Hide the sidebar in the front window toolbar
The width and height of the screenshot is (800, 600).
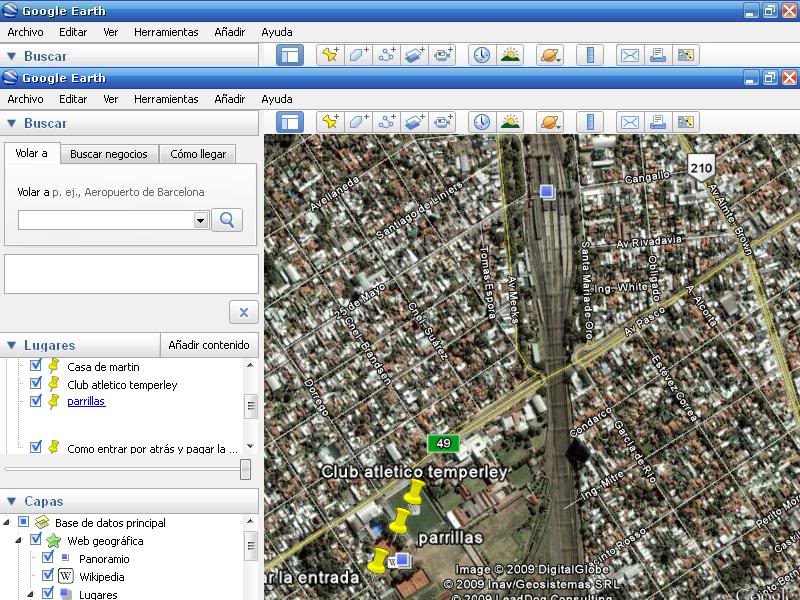[290, 122]
